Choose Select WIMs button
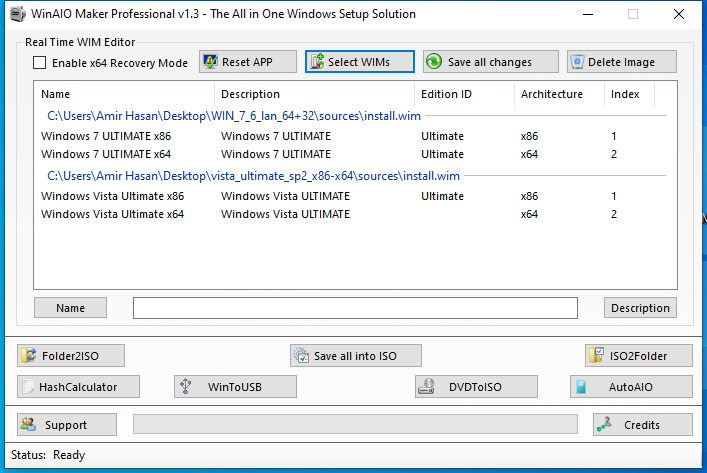The image size is (707, 473). [360, 61]
